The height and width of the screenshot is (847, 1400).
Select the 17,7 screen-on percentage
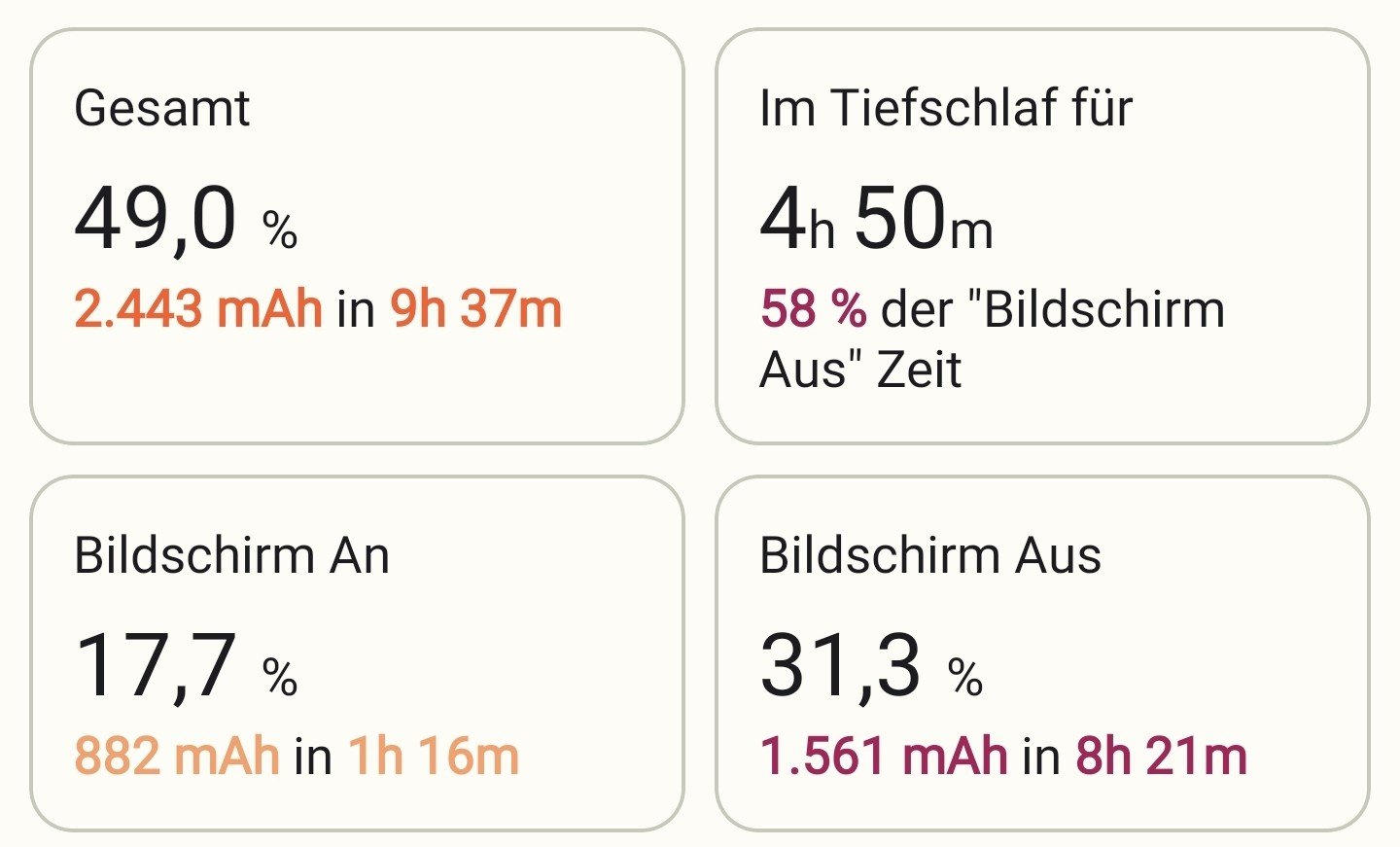156,666
